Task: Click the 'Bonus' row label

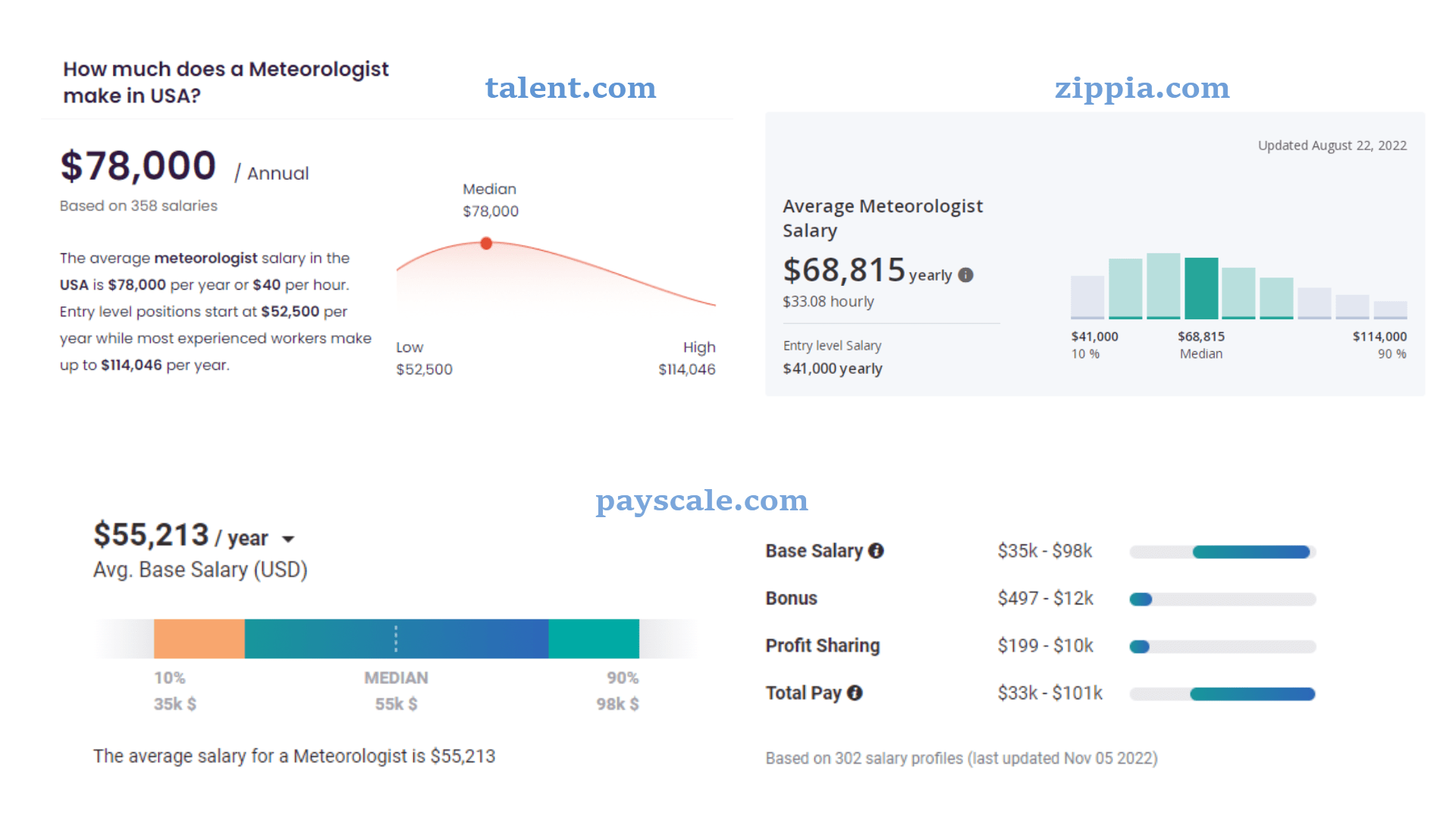Action: (x=791, y=598)
